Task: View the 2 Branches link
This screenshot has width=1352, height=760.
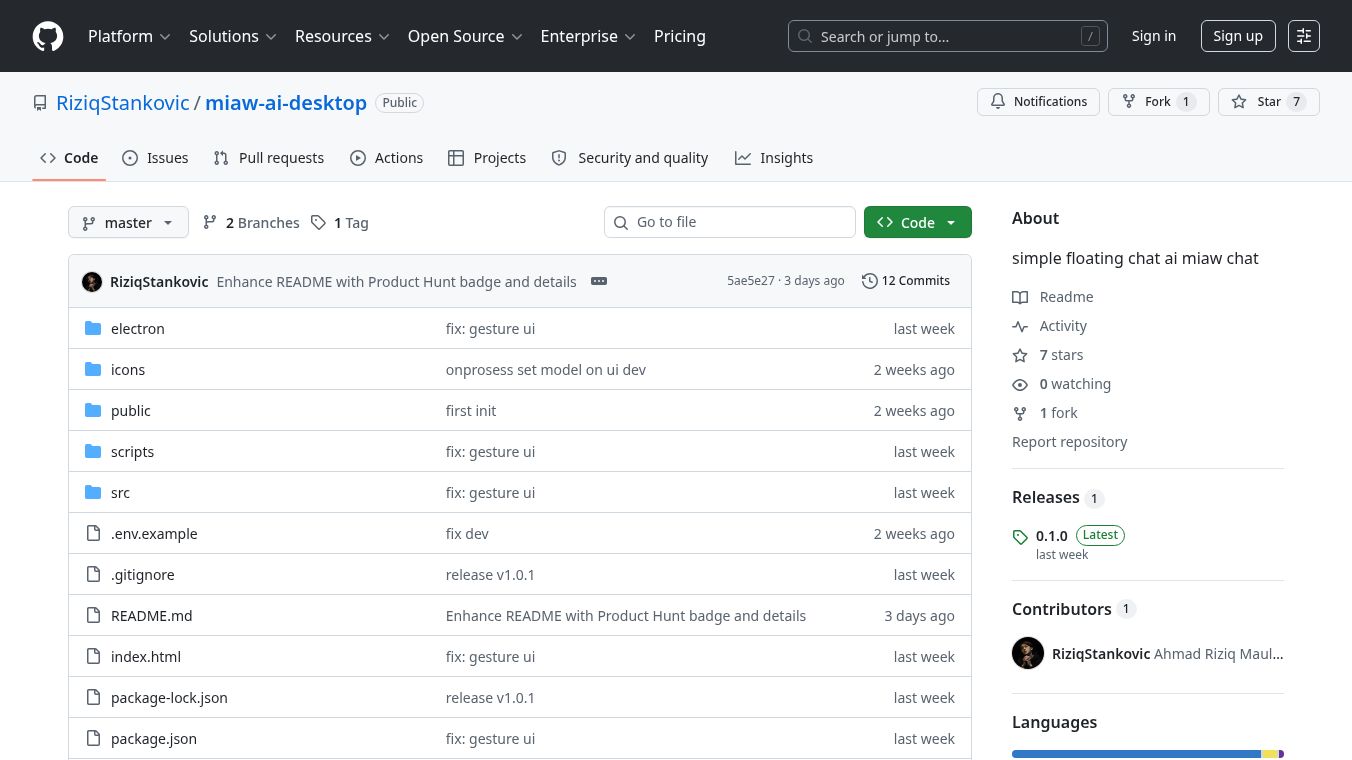Action: 251,222
